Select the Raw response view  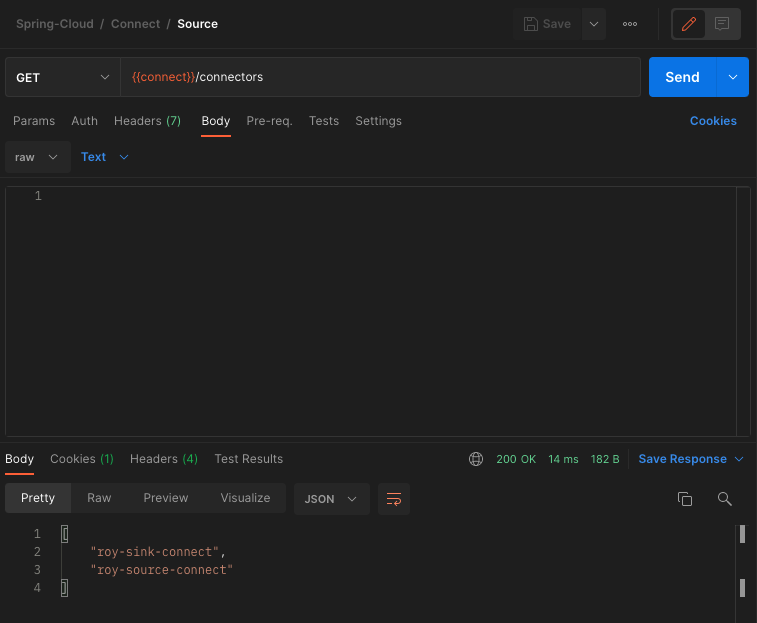point(99,498)
